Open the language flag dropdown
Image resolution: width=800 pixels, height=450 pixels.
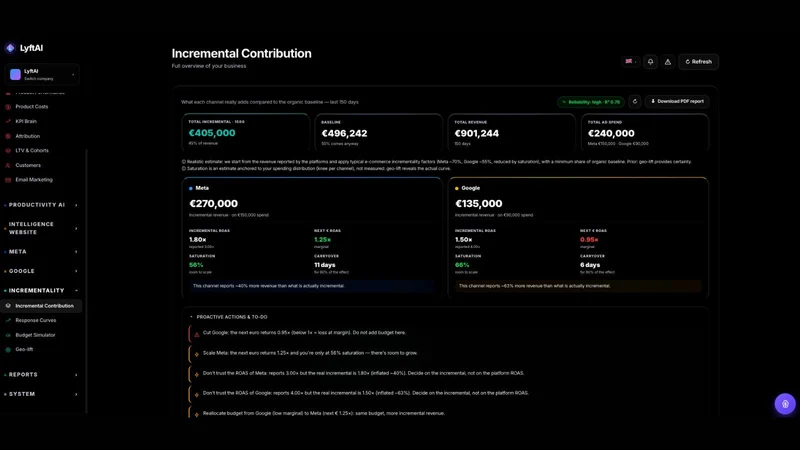631,62
